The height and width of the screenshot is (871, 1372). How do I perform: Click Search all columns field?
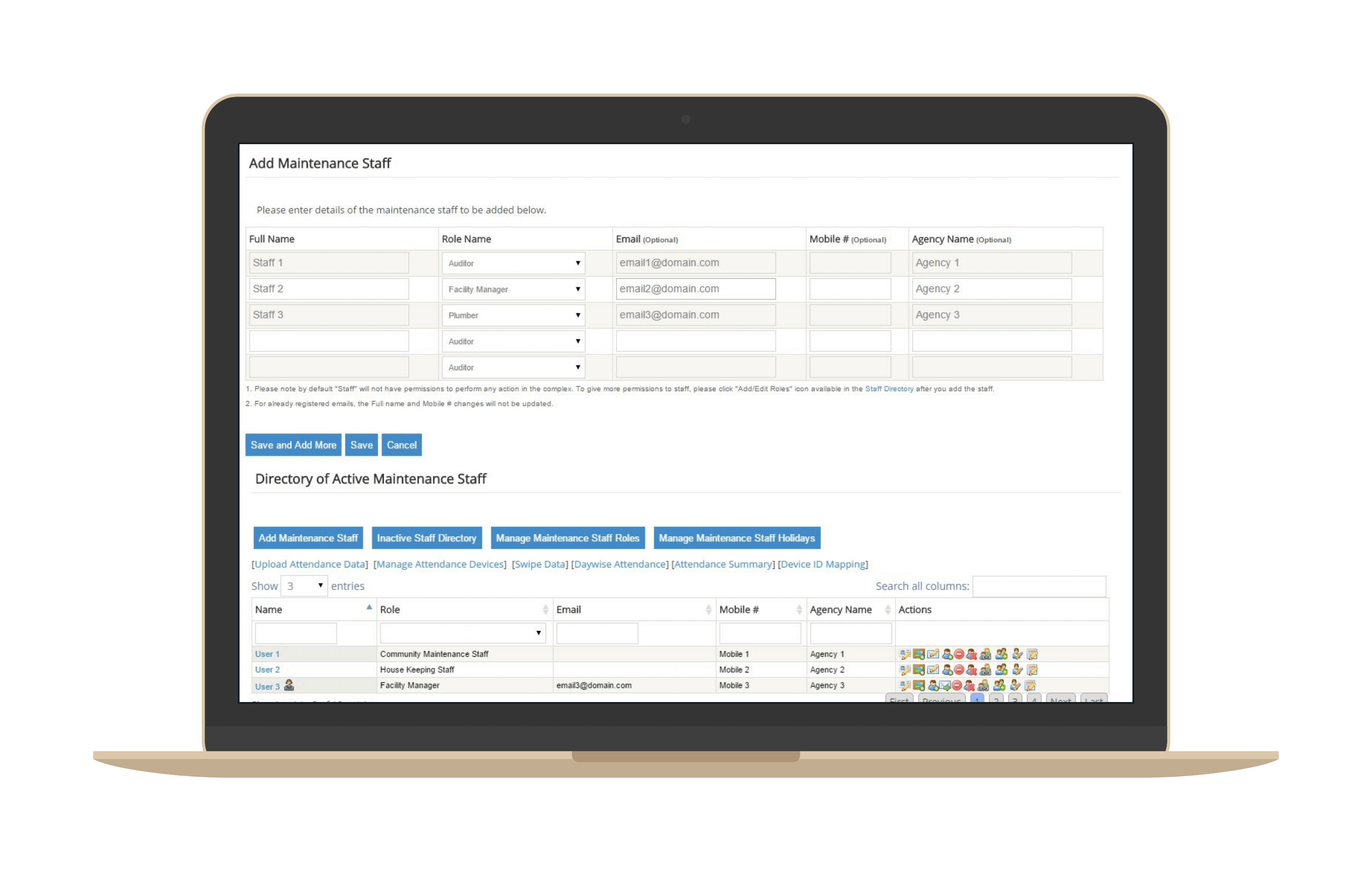pyautogui.click(x=1039, y=586)
